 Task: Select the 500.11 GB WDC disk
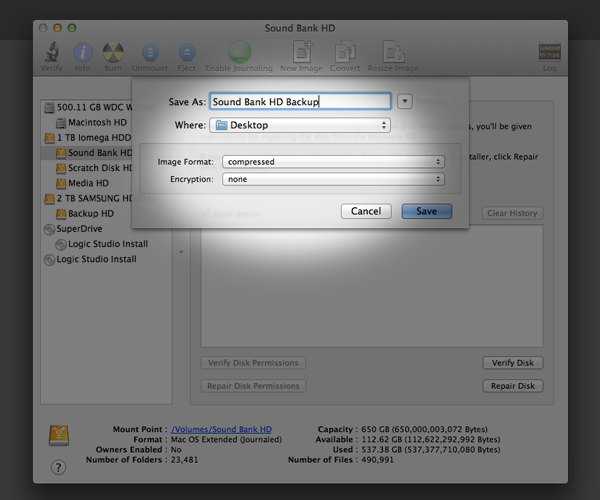coord(88,107)
